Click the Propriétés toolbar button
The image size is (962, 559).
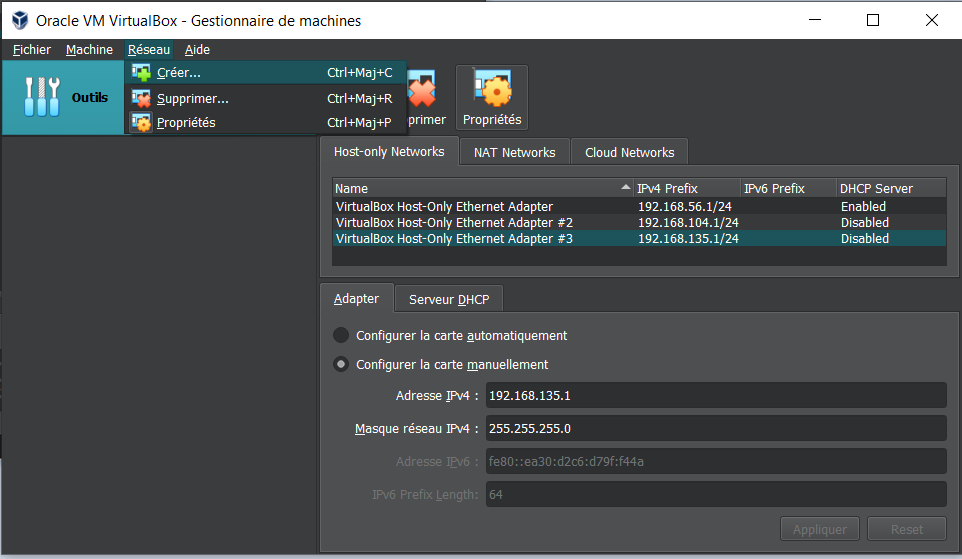492,98
